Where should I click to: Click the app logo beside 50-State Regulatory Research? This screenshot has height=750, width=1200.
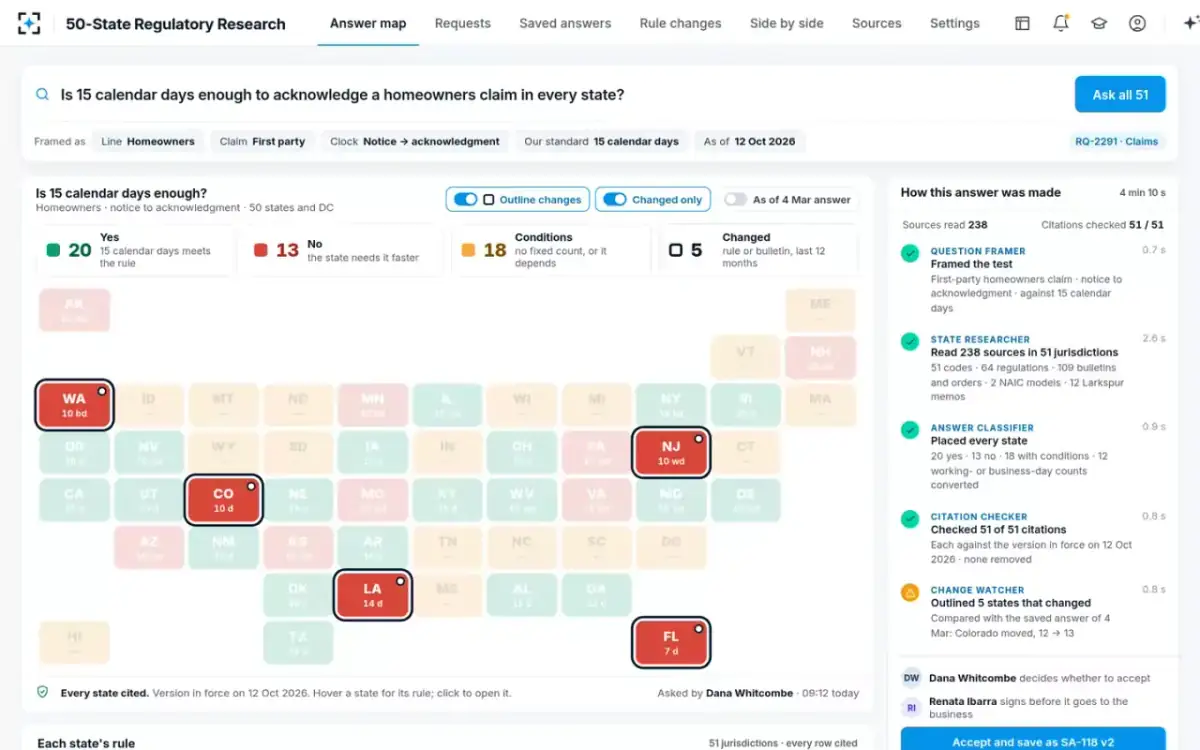30,23
